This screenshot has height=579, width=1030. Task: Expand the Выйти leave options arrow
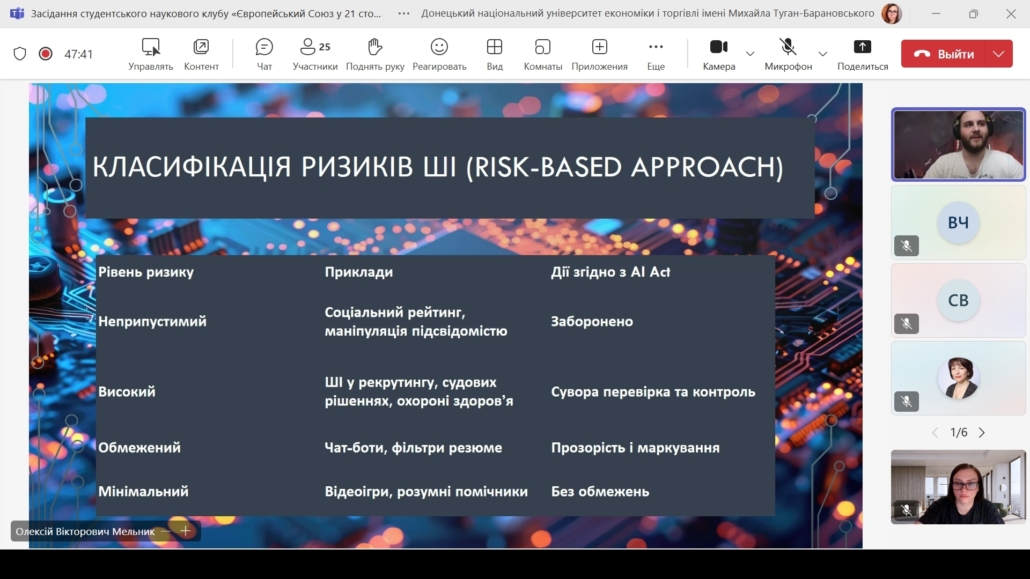click(999, 54)
